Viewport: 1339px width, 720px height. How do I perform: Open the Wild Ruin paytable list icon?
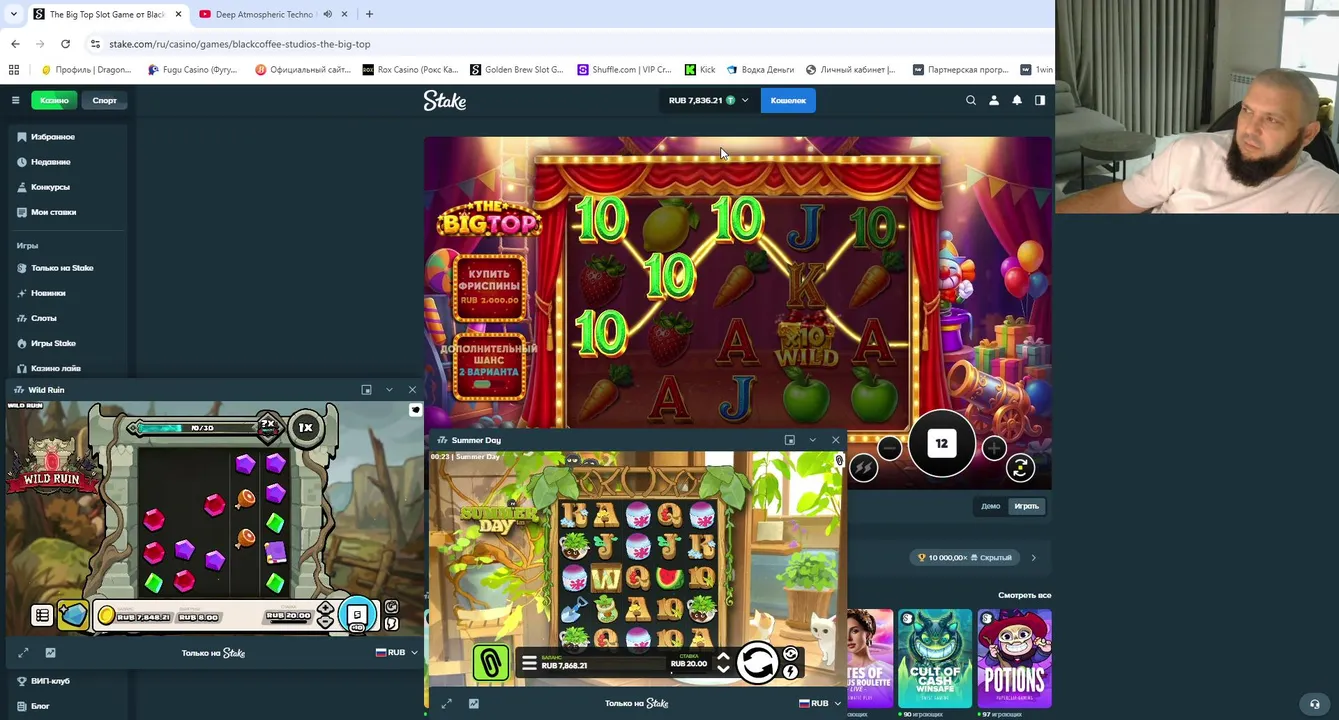click(42, 616)
